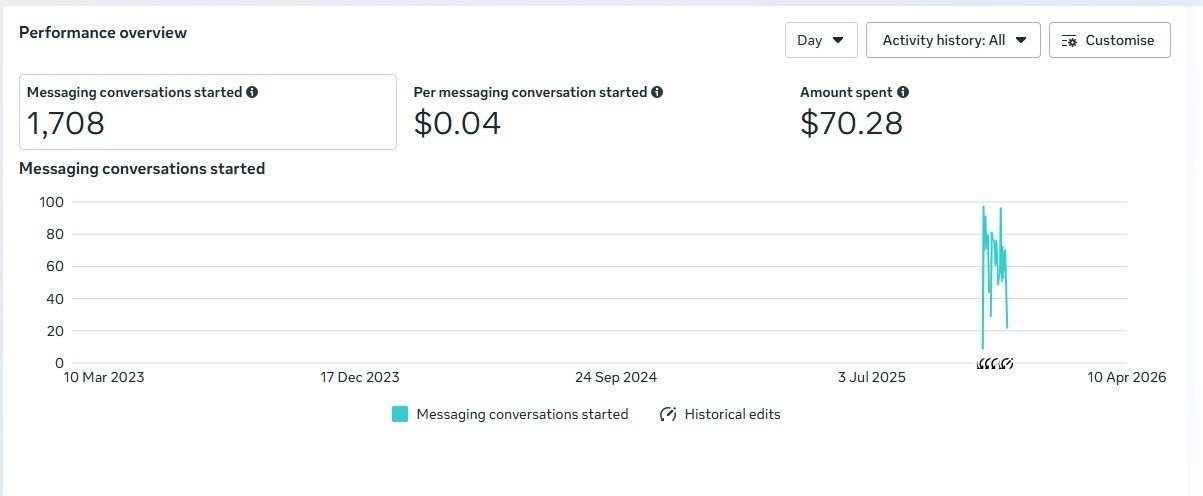Click info icon beside Messaging conversations started
The width and height of the screenshot is (1203, 496).
(252, 92)
